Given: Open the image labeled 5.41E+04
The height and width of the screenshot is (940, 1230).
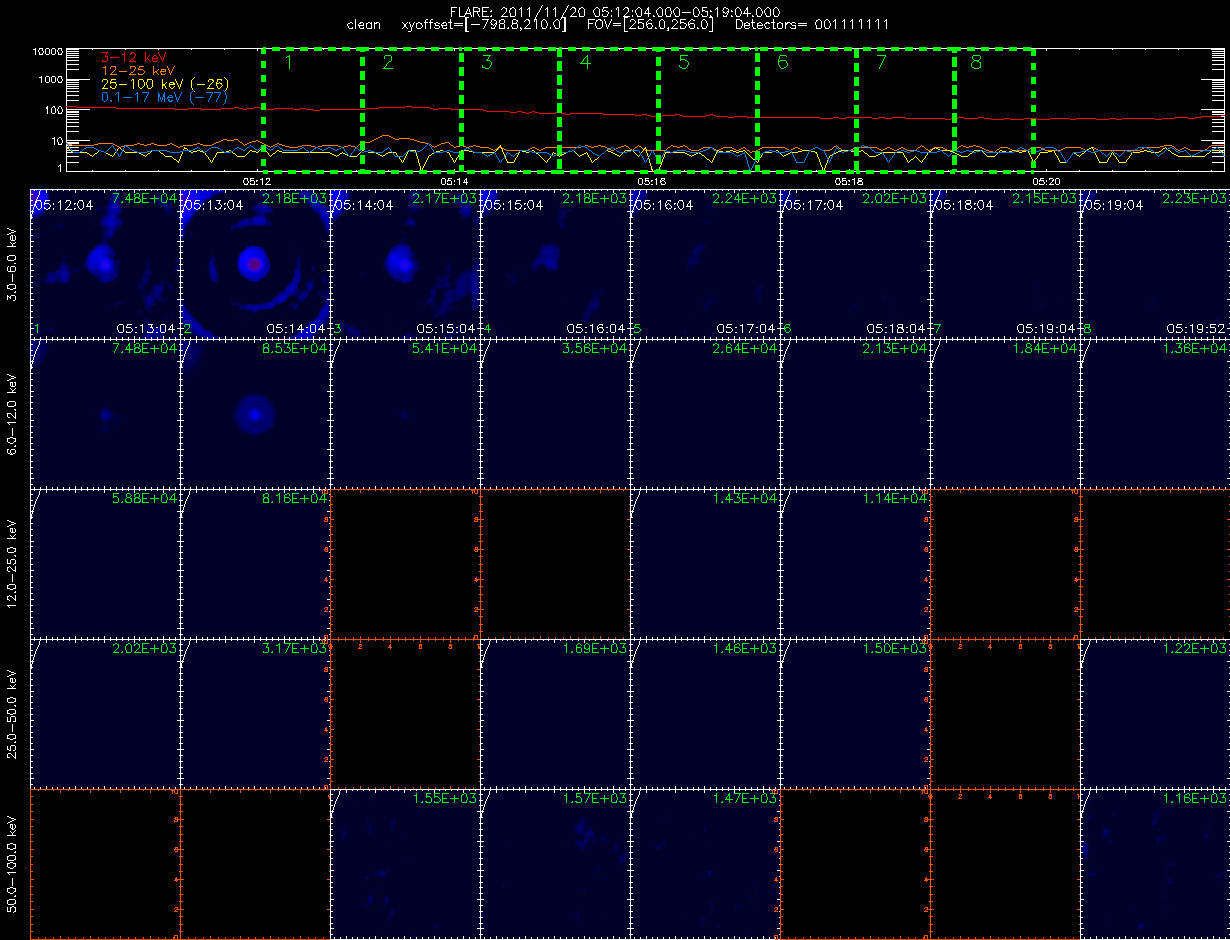Looking at the screenshot, I should point(405,413).
